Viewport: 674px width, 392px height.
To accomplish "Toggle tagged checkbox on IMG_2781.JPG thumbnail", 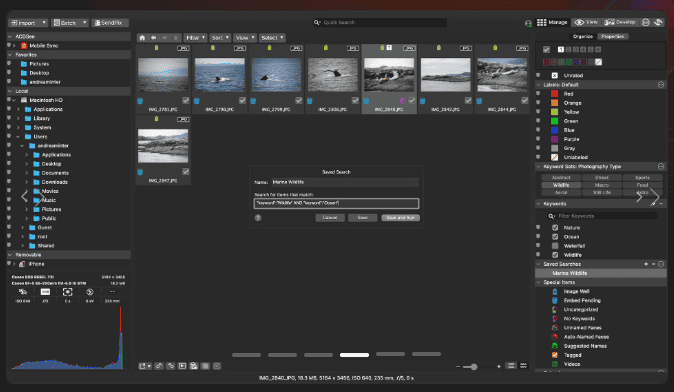I will 186,101.
